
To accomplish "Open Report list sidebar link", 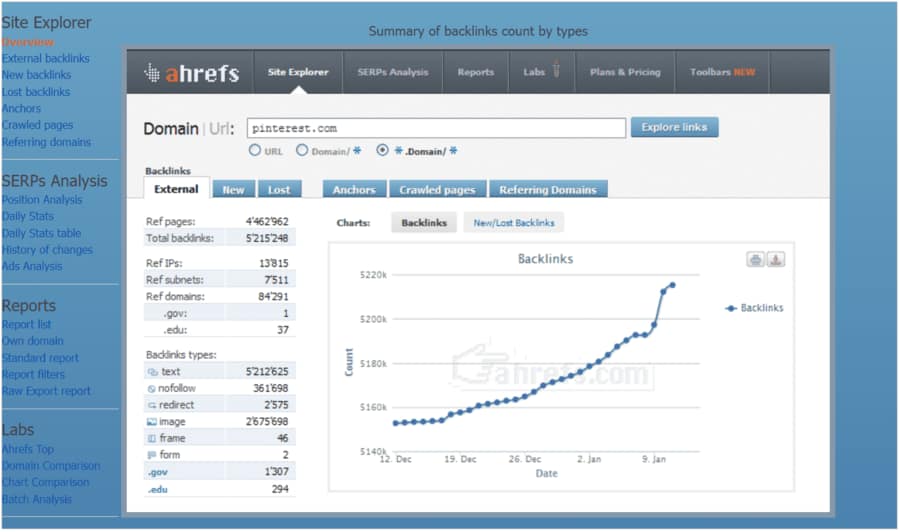I will pos(26,324).
